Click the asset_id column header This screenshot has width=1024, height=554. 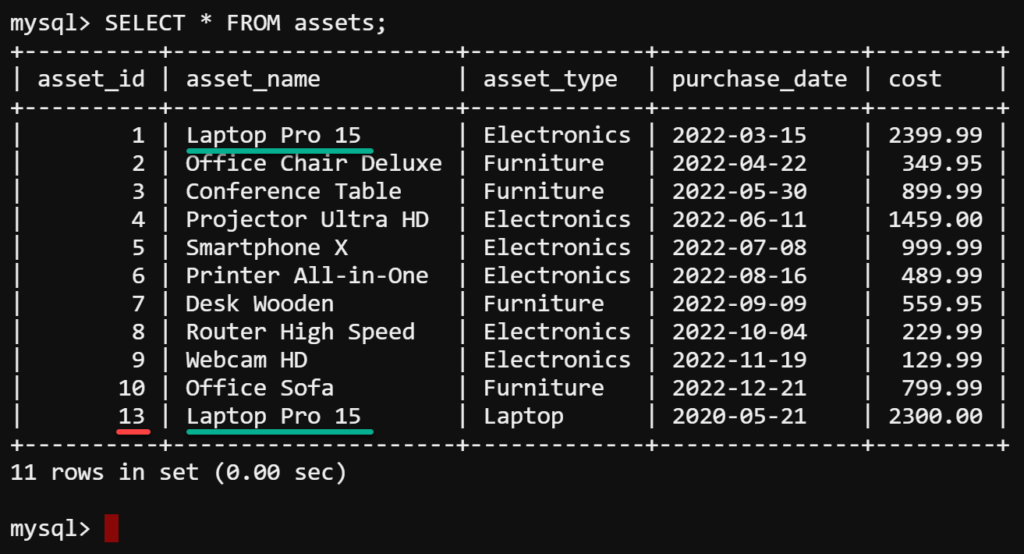point(91,80)
